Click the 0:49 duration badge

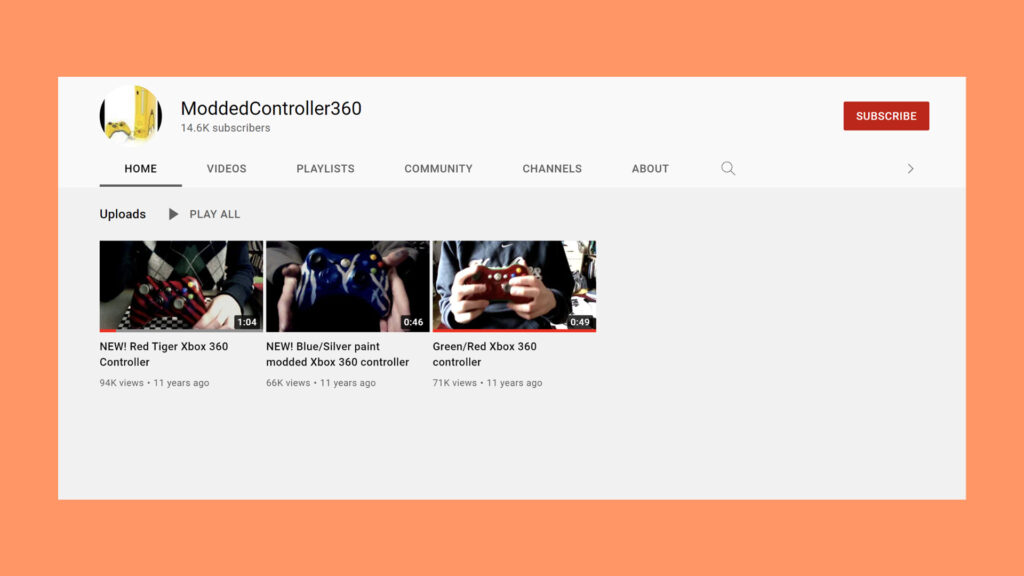pyautogui.click(x=580, y=322)
